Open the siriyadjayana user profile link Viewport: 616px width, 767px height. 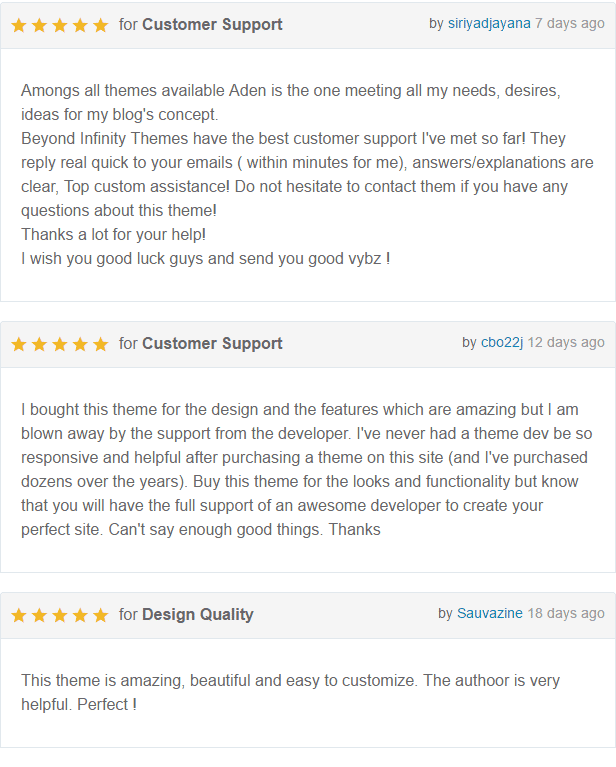point(489,23)
